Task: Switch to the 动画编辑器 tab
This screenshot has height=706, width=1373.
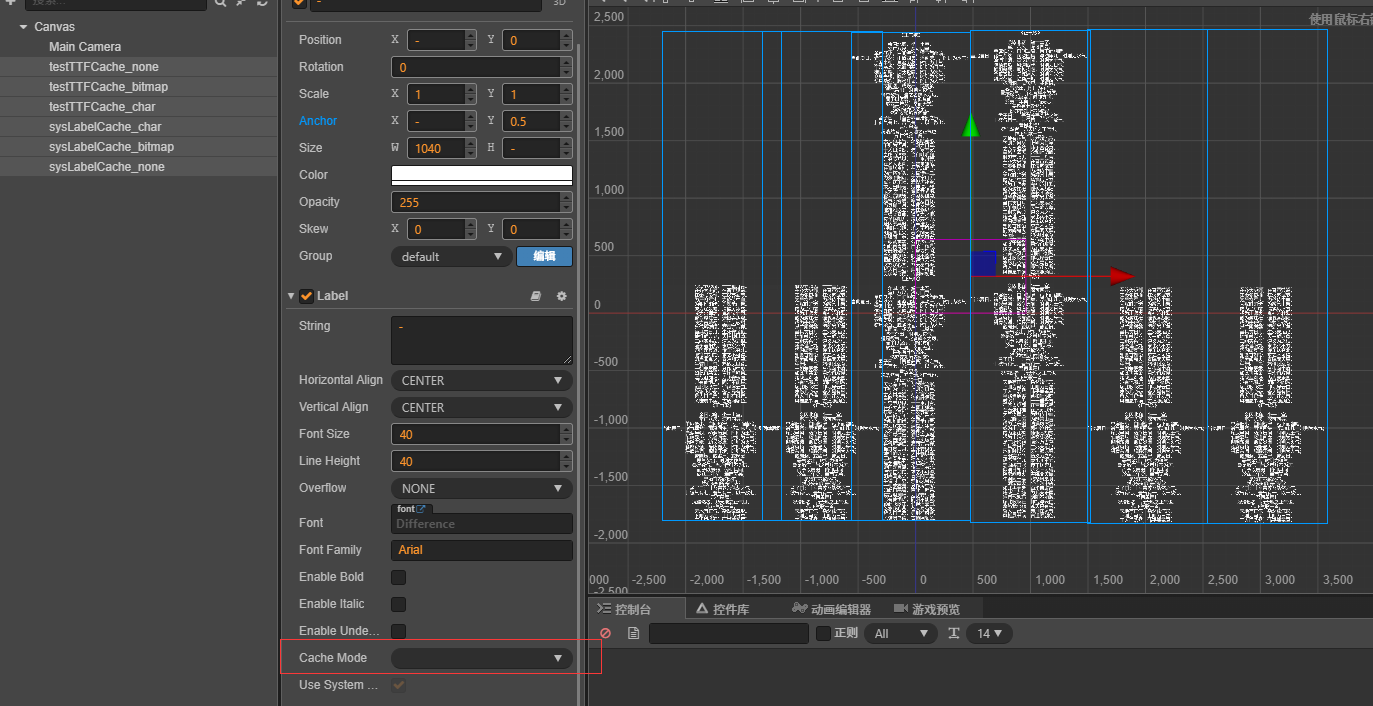Action: coord(830,609)
